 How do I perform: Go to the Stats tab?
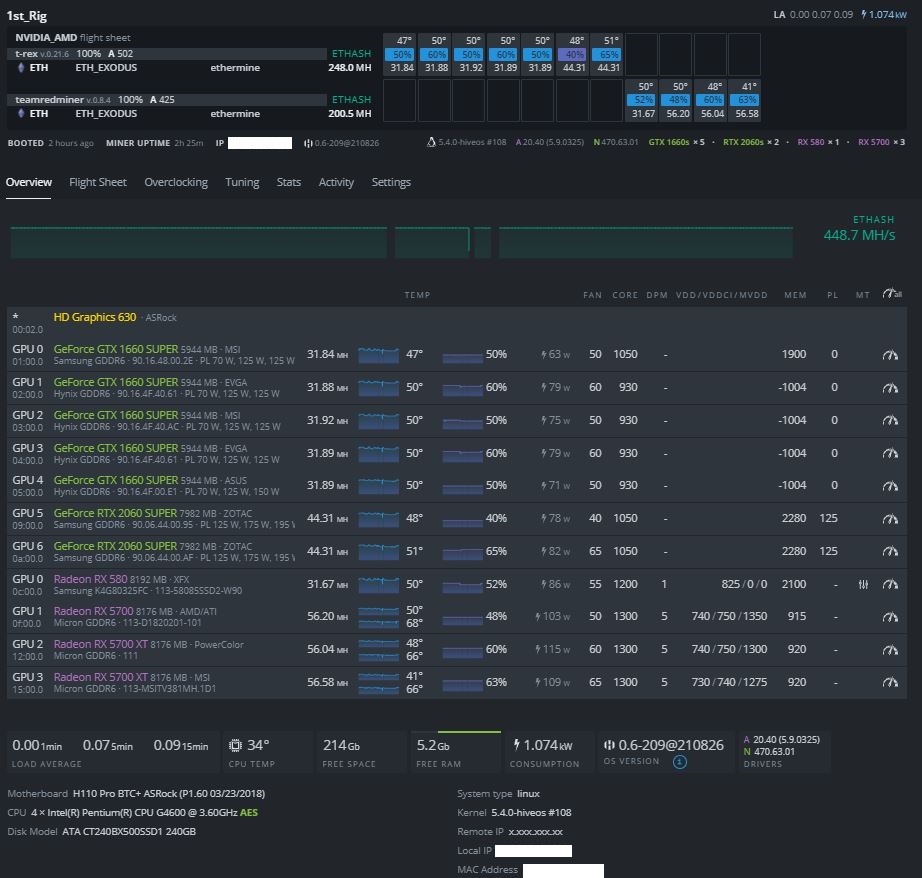[289, 182]
